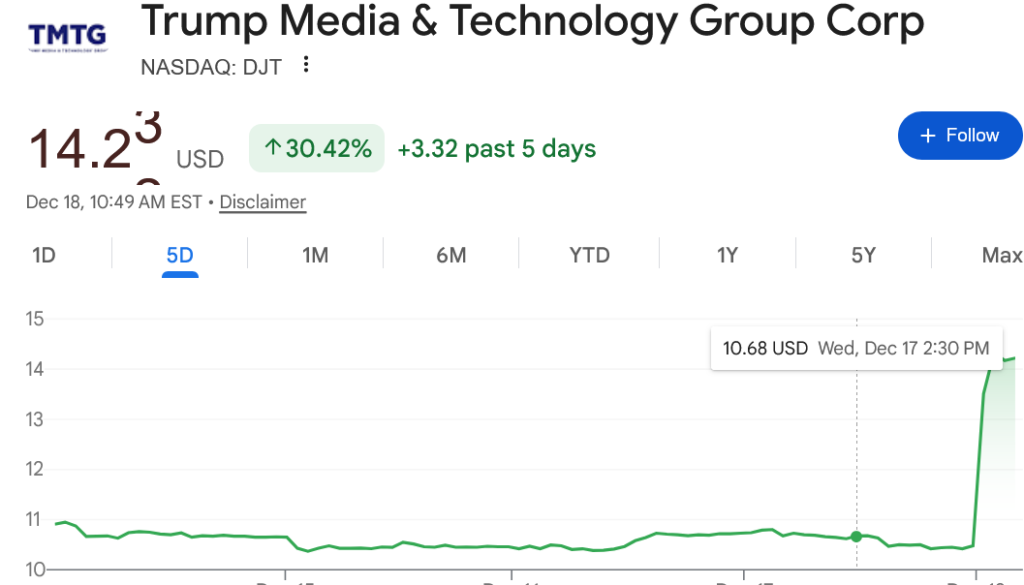The height and width of the screenshot is (585, 1024).
Task: Click the current price 14.2 USD
Action: [95, 148]
